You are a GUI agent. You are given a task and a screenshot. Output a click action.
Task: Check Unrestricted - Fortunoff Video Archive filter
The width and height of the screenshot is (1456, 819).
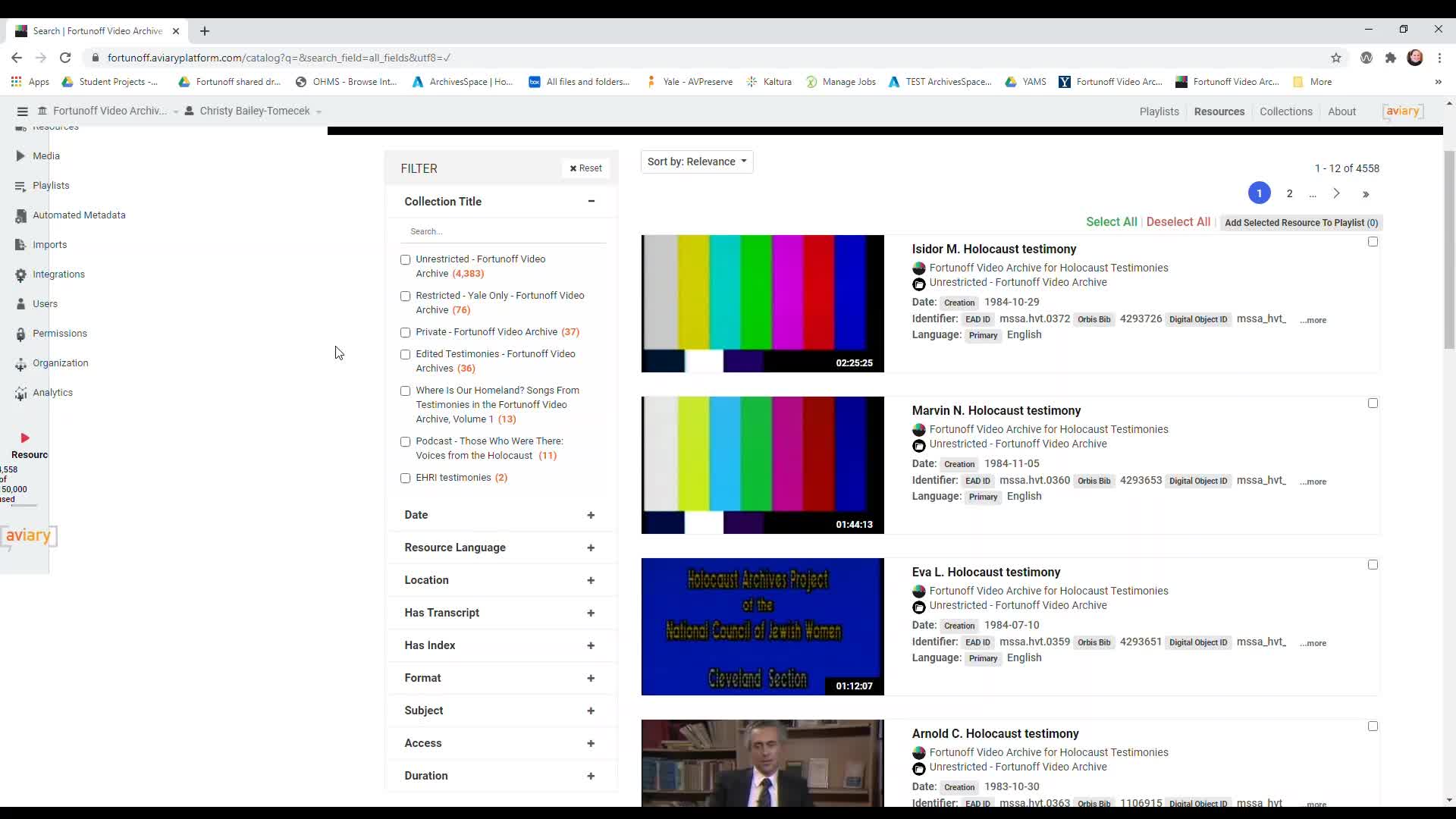[406, 260]
